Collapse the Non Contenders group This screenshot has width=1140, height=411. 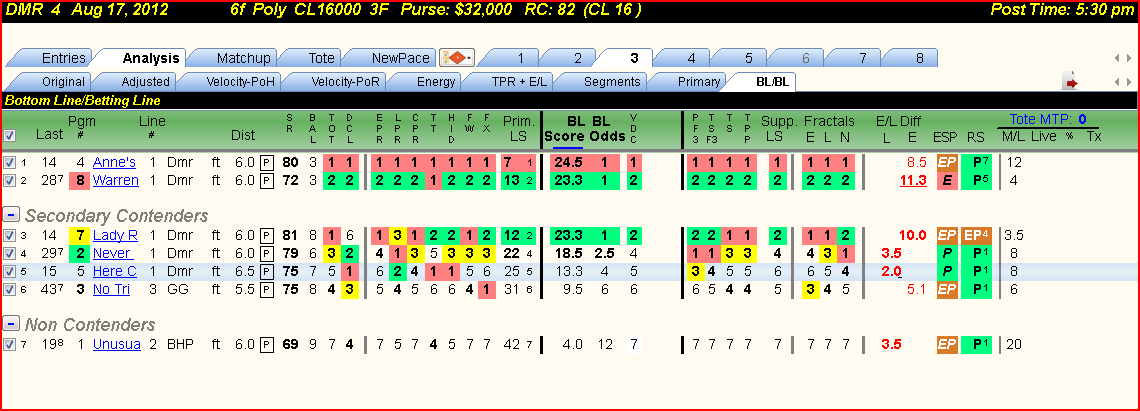tap(11, 324)
